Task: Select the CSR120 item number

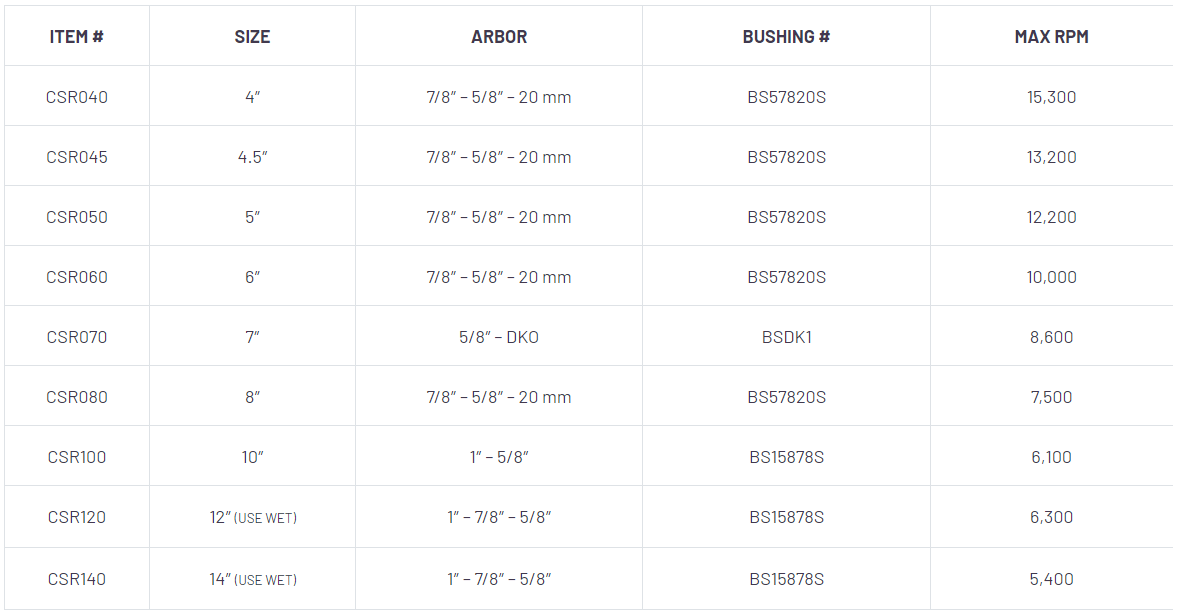Action: click(x=77, y=517)
